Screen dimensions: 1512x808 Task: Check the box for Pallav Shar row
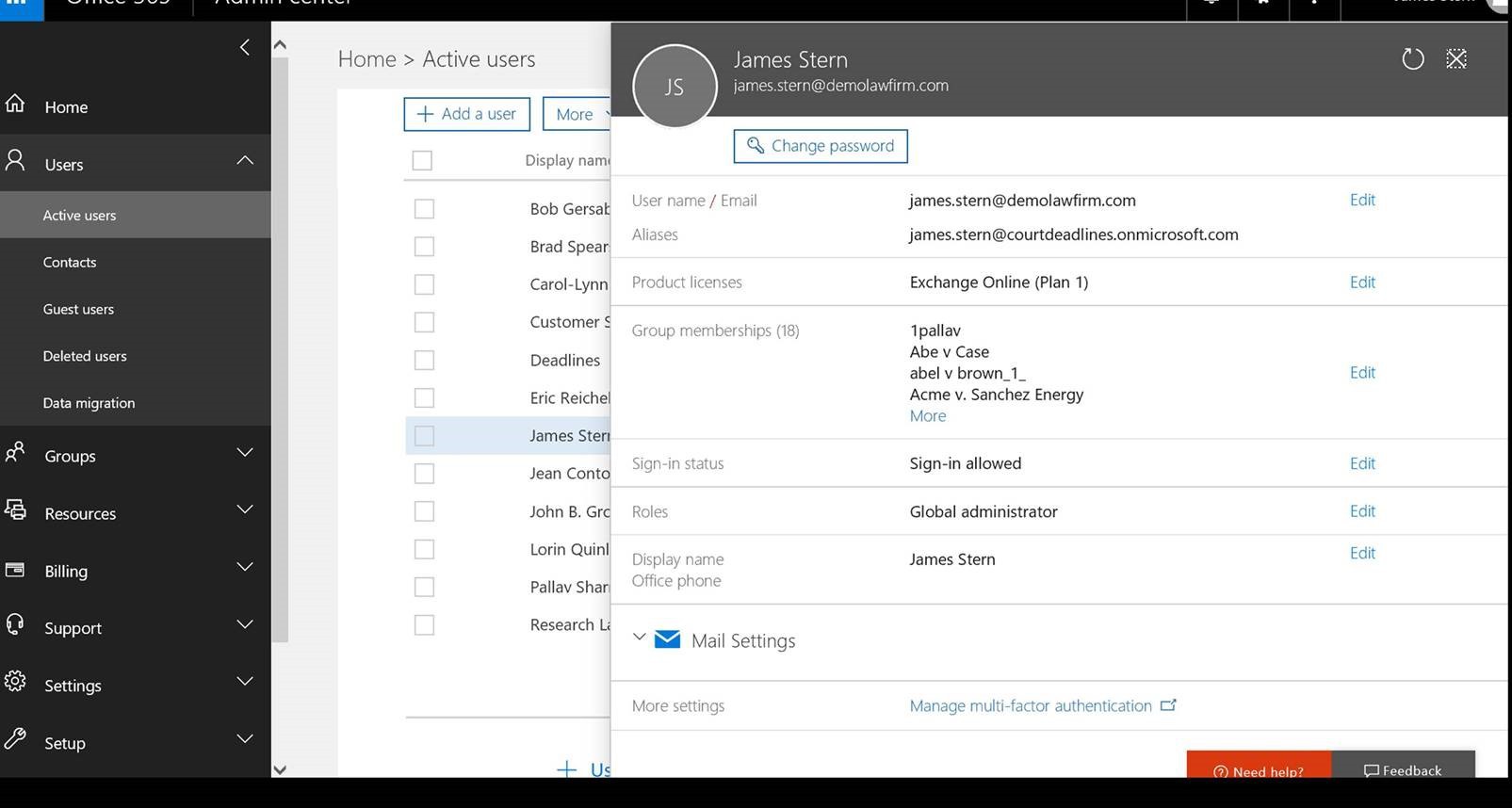424,587
